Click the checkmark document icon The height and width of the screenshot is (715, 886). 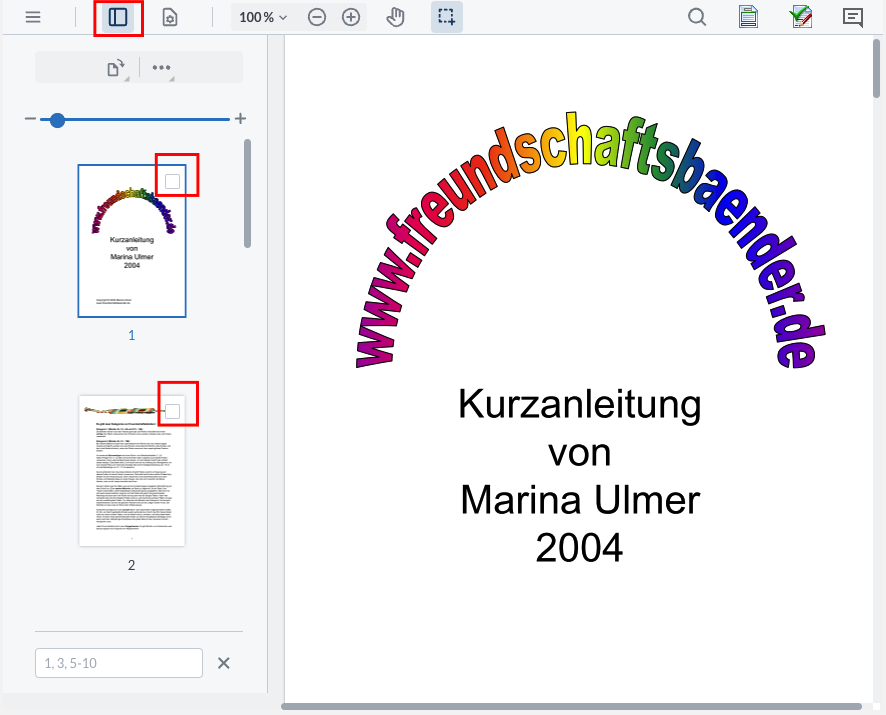(800, 17)
